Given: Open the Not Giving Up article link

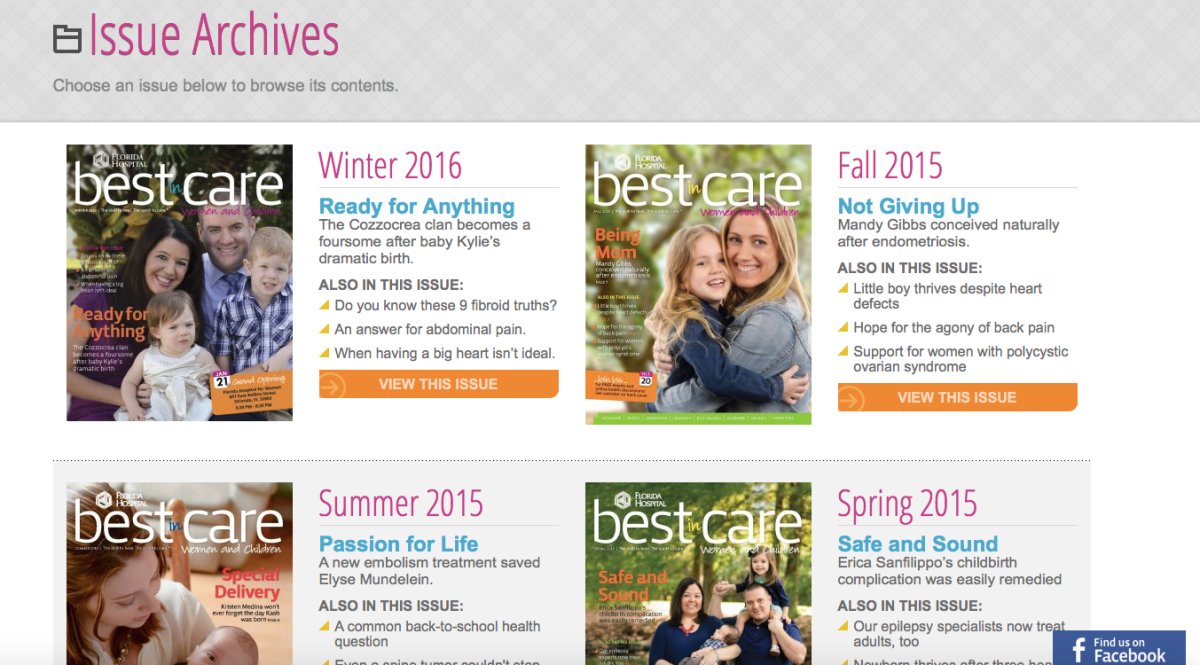Looking at the screenshot, I should point(908,206).
